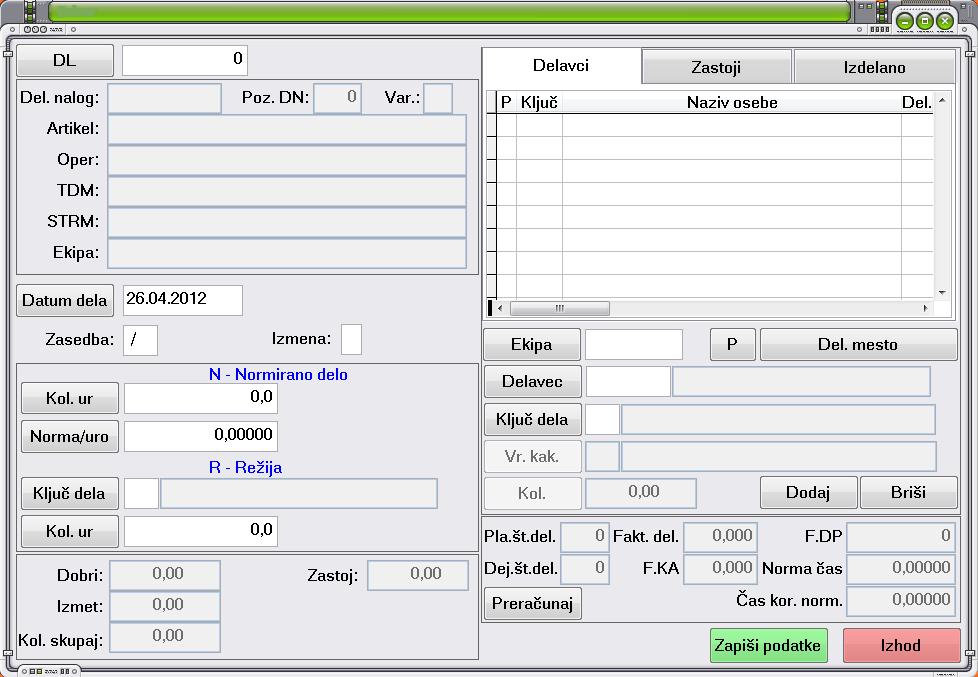The height and width of the screenshot is (677, 978).
Task: Open the Del. mesto selection button
Action: (x=858, y=344)
